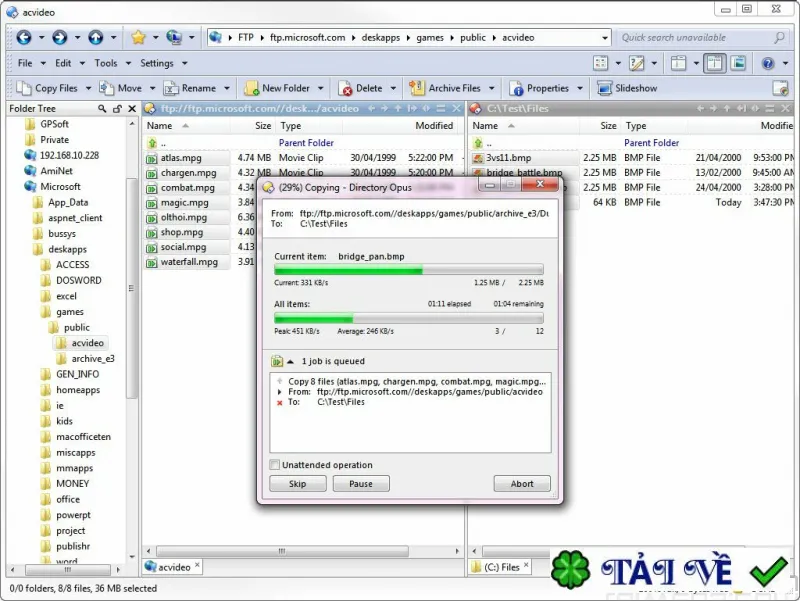Viewport: 800px width, 601px height.
Task: Pause the copy operation
Action: 361,484
